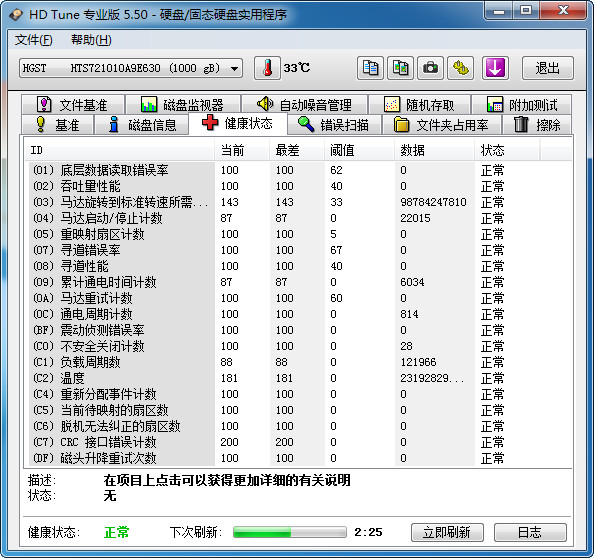Open the HGST drive selection dropdown
This screenshot has width=594, height=558.
[x=131, y=68]
